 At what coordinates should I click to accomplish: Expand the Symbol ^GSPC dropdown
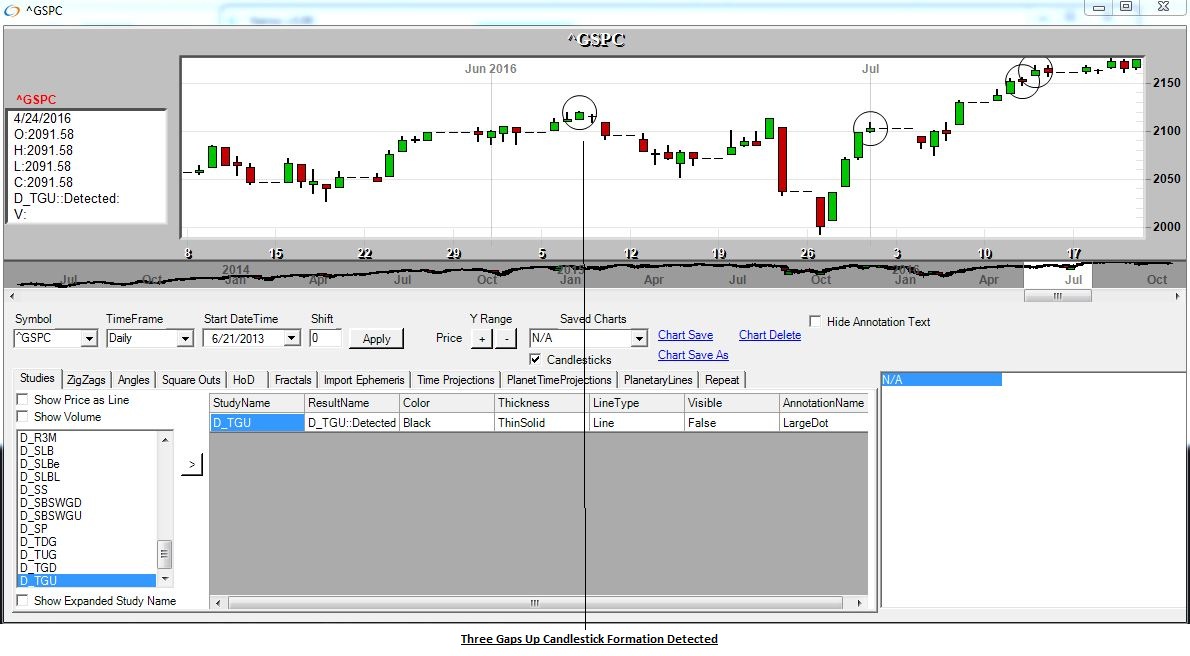[89, 339]
